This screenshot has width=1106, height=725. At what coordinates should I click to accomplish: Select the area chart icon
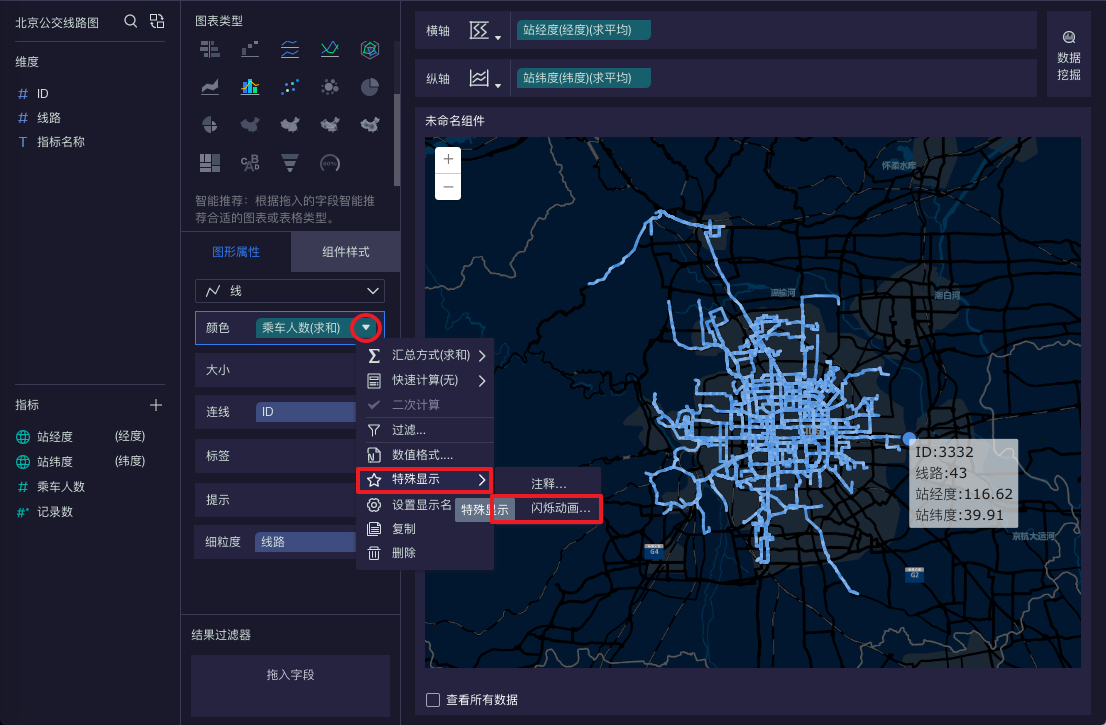[209, 87]
